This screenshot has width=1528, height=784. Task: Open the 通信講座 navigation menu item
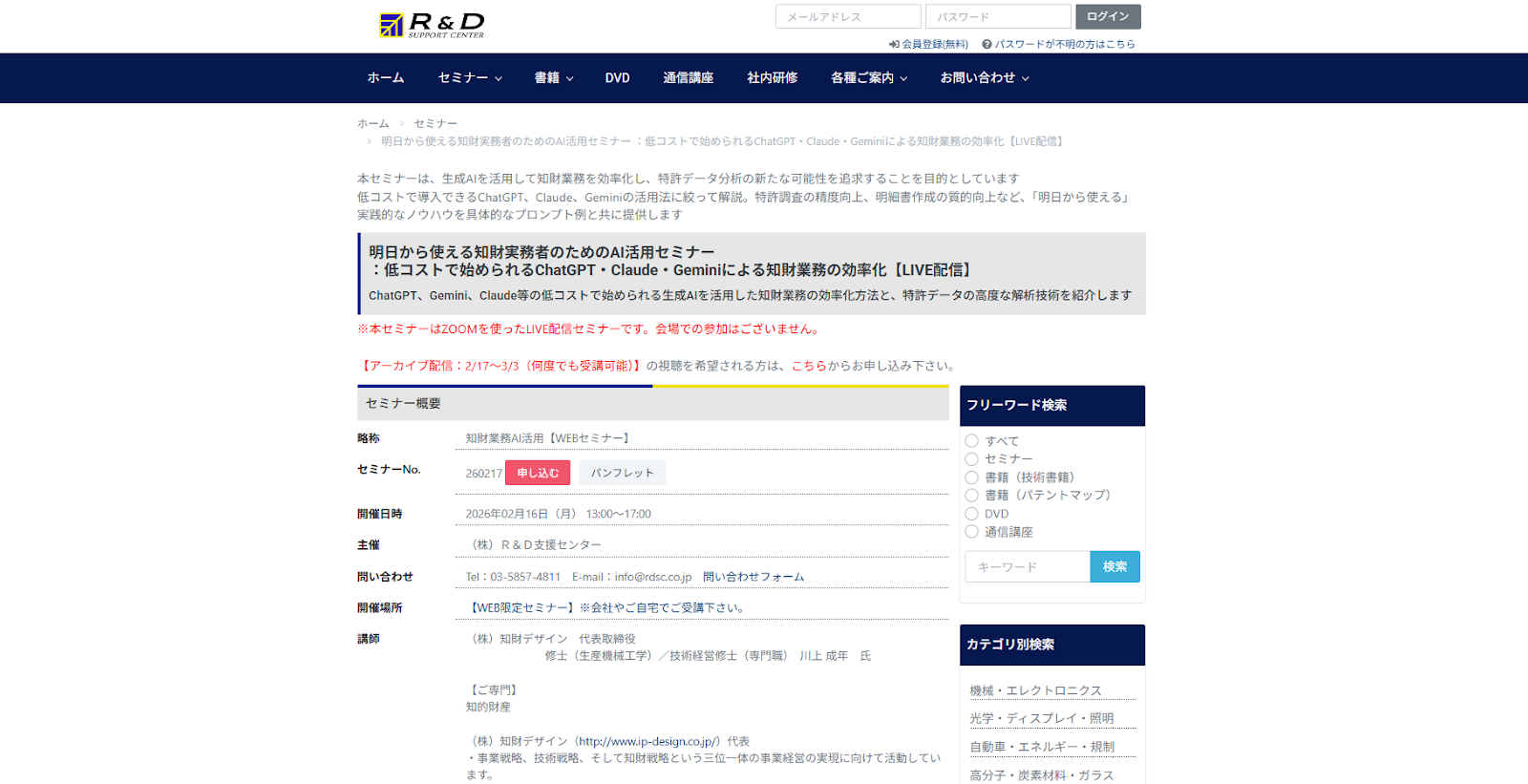point(689,78)
